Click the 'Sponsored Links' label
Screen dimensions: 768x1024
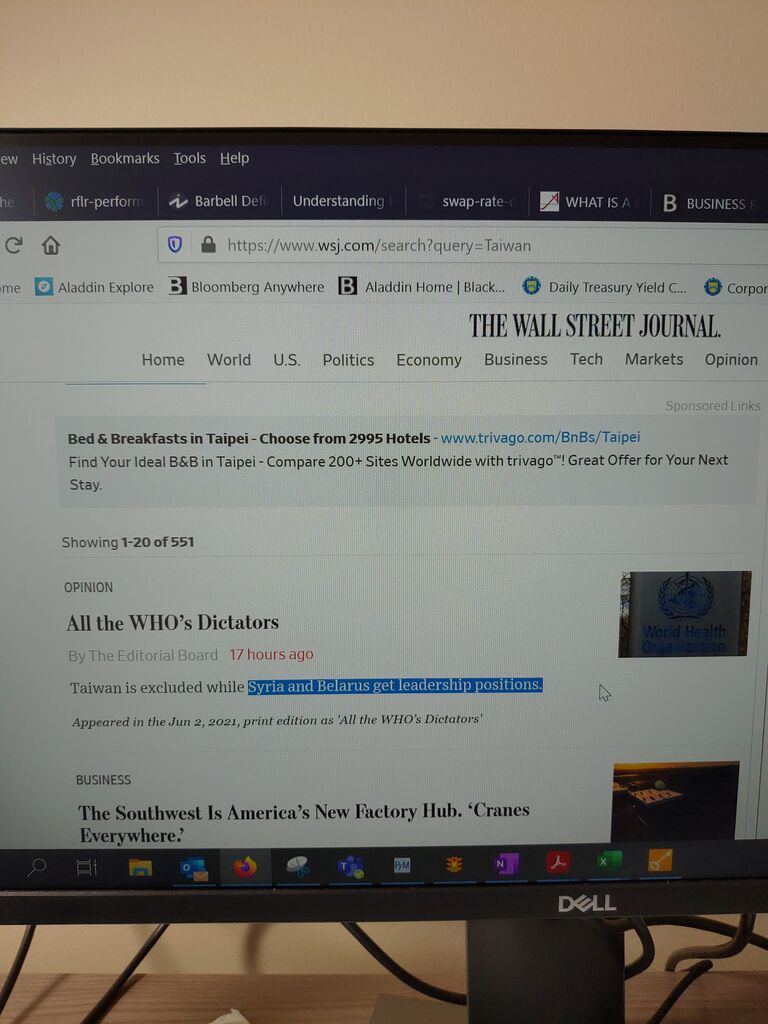(712, 406)
